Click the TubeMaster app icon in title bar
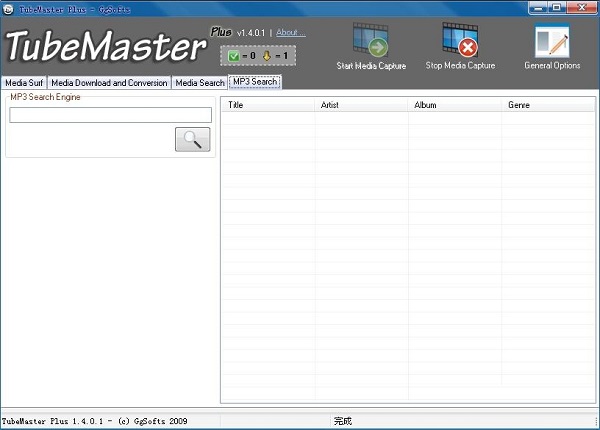 8,9
